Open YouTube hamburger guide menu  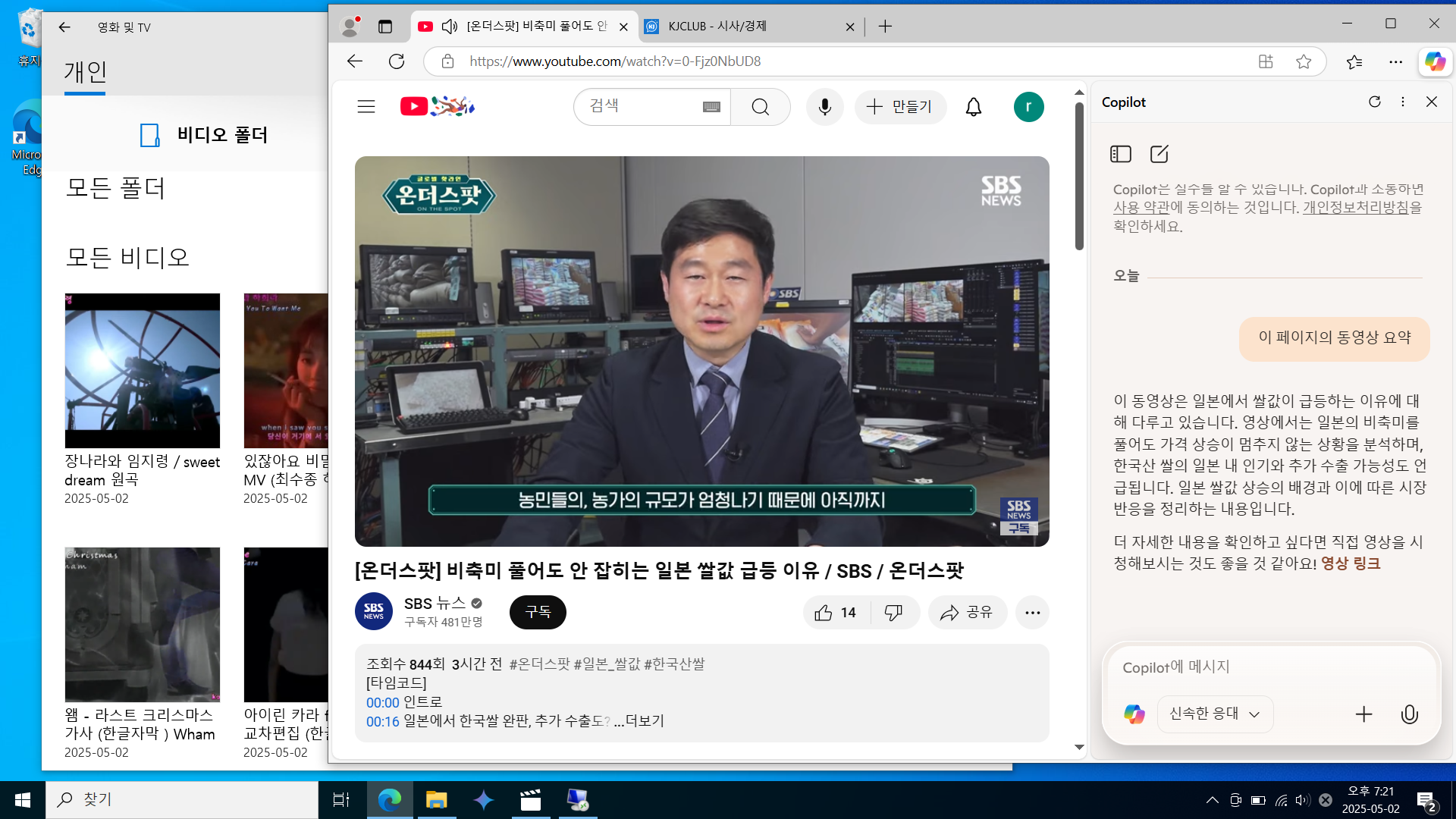pyautogui.click(x=366, y=107)
